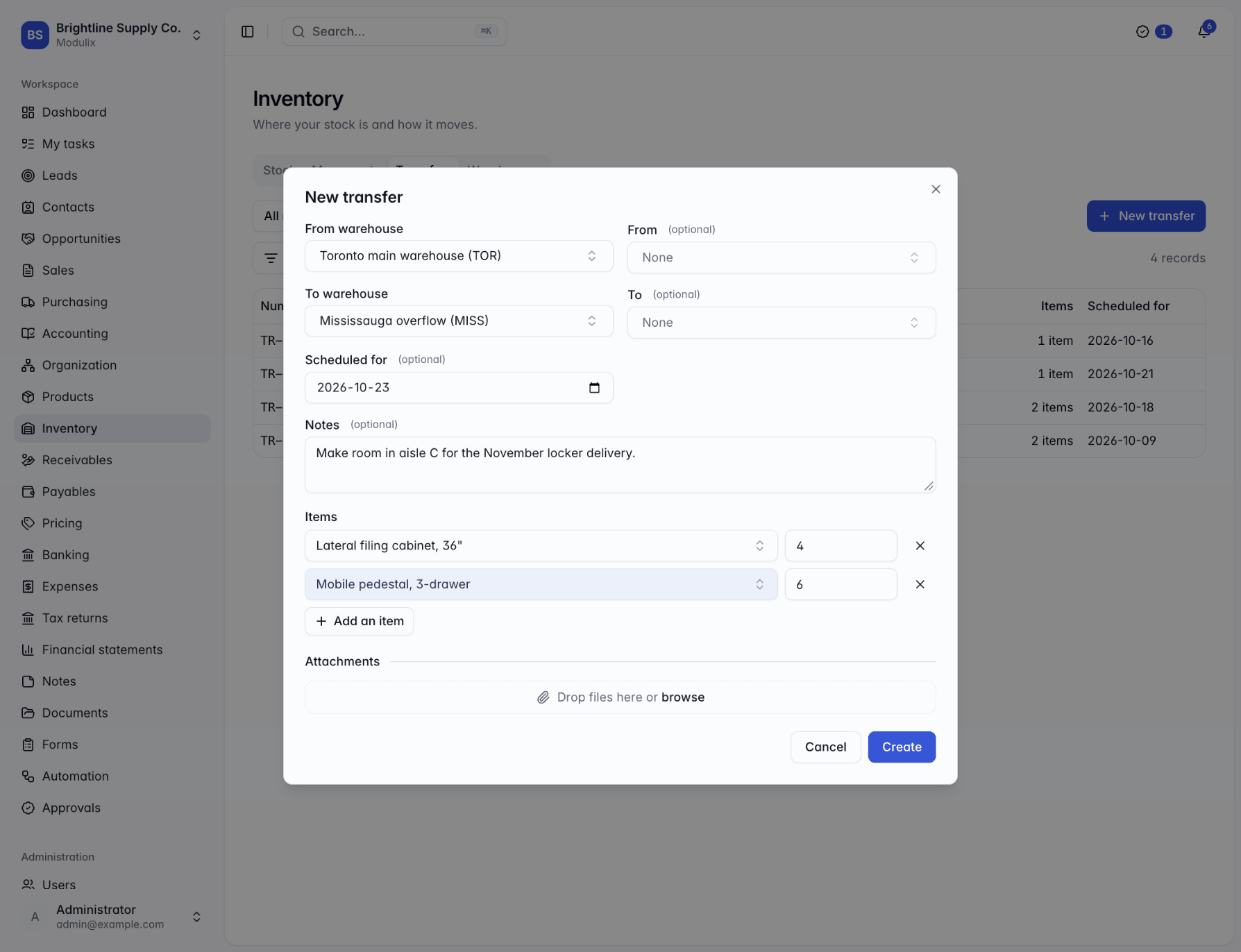Toggle the sidebar panel icon
This screenshot has width=1241, height=952.
click(x=248, y=32)
